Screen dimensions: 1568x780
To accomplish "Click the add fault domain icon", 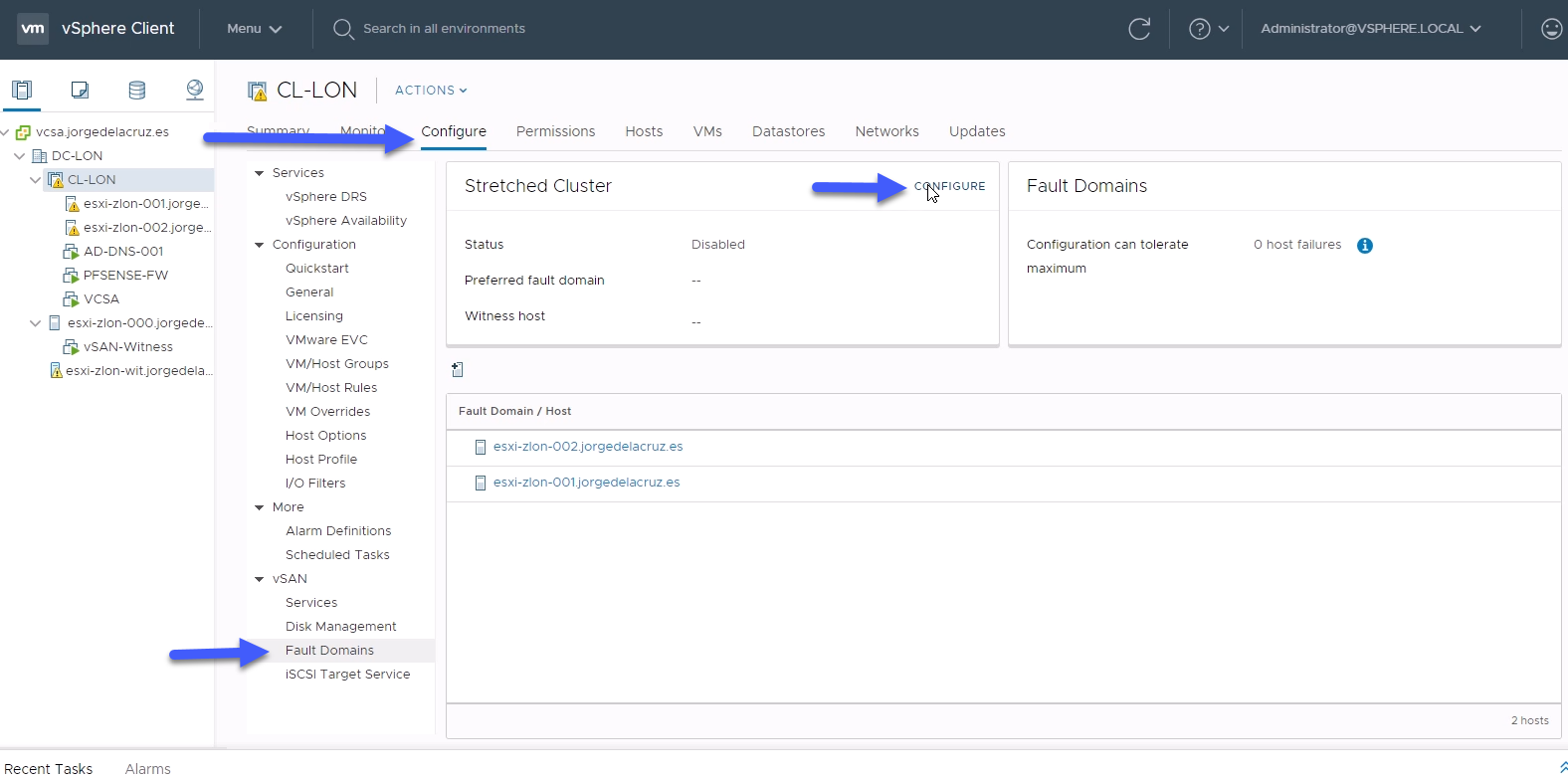I will [x=458, y=370].
